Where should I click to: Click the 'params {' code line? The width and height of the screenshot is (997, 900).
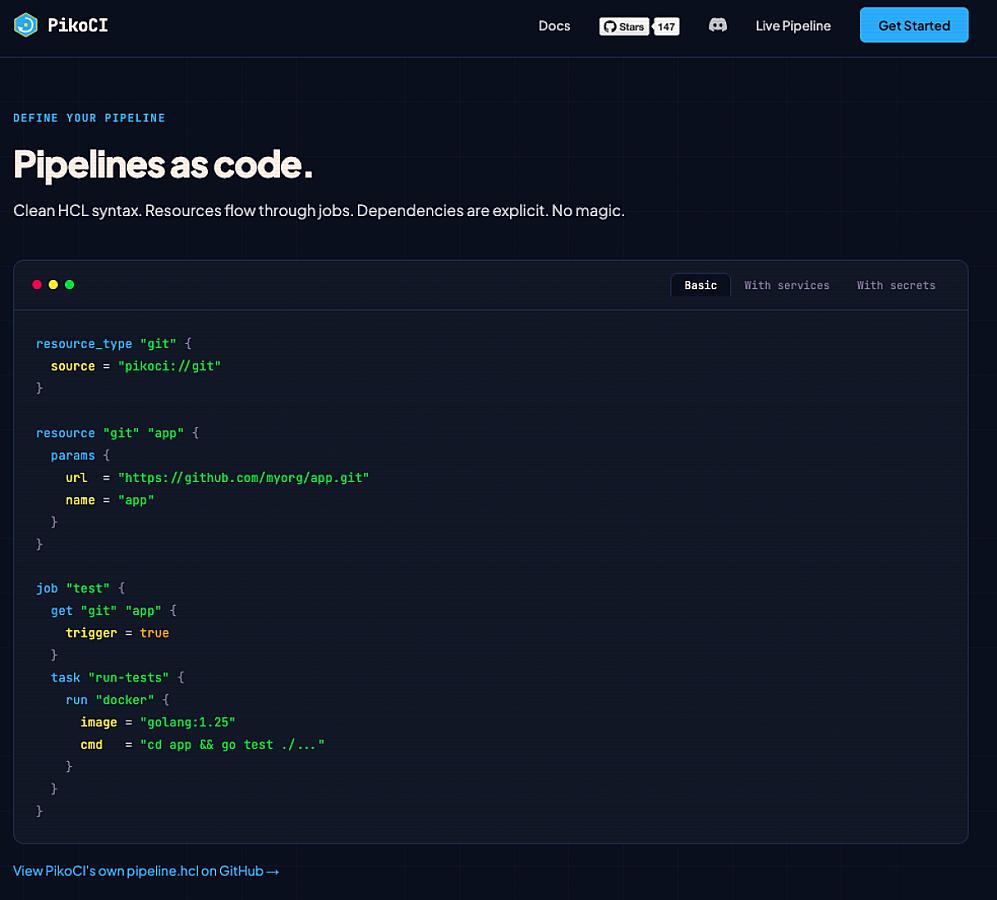[x=80, y=455]
